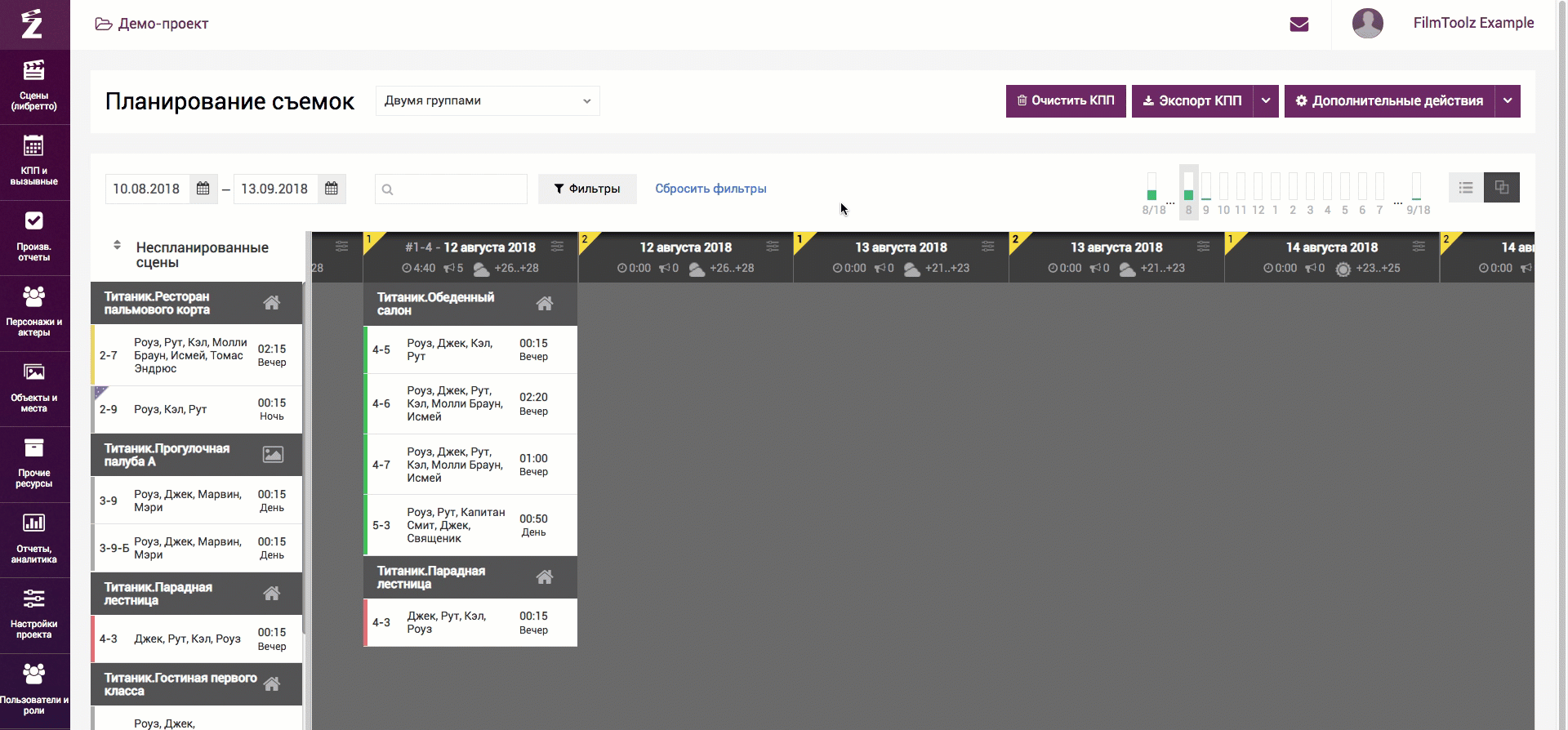The width and height of the screenshot is (1568, 730).
Task: Open calendar for start date 10.08.2018
Action: tap(203, 189)
